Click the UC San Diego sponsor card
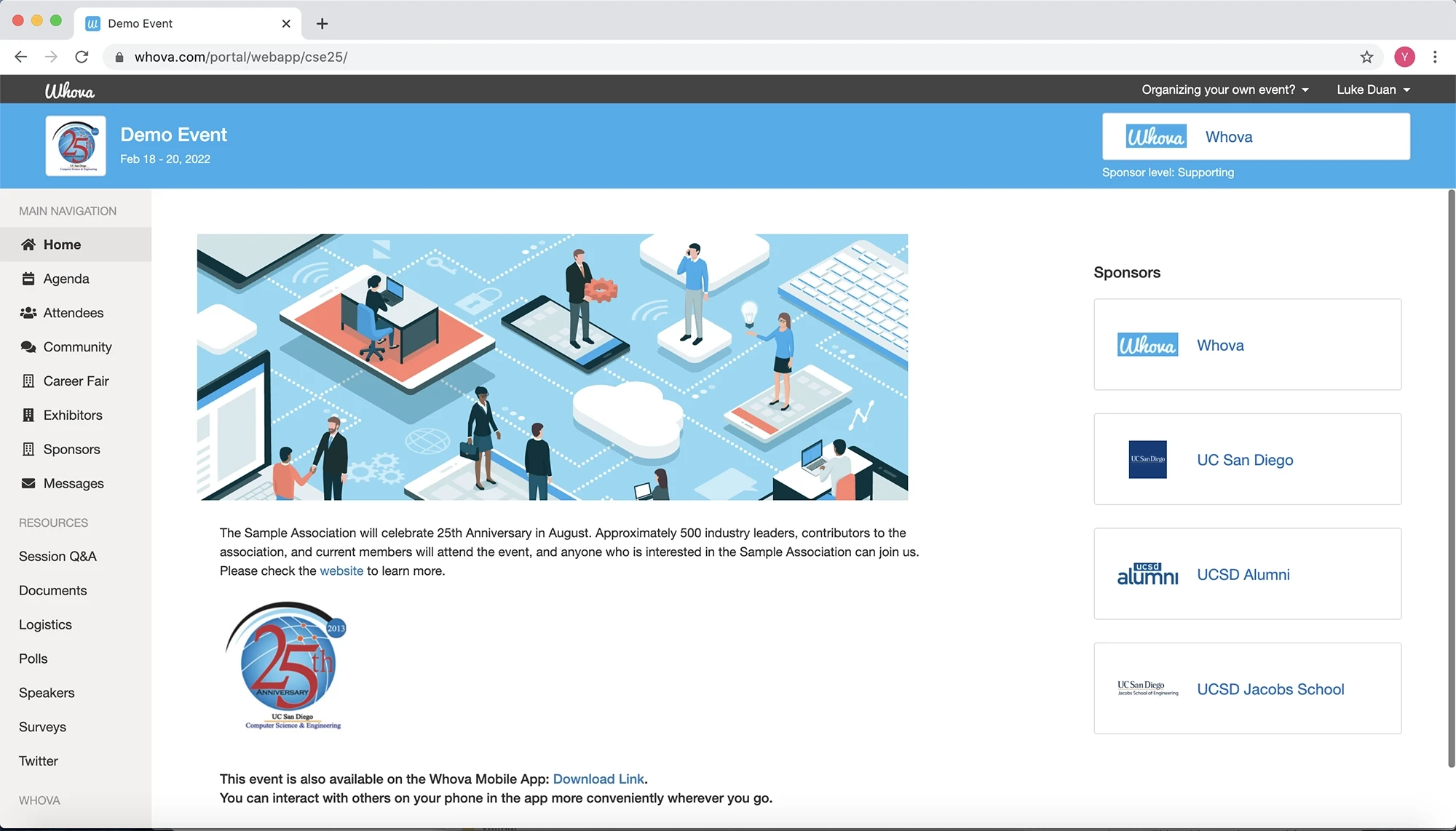Viewport: 1456px width, 831px height. pos(1246,459)
